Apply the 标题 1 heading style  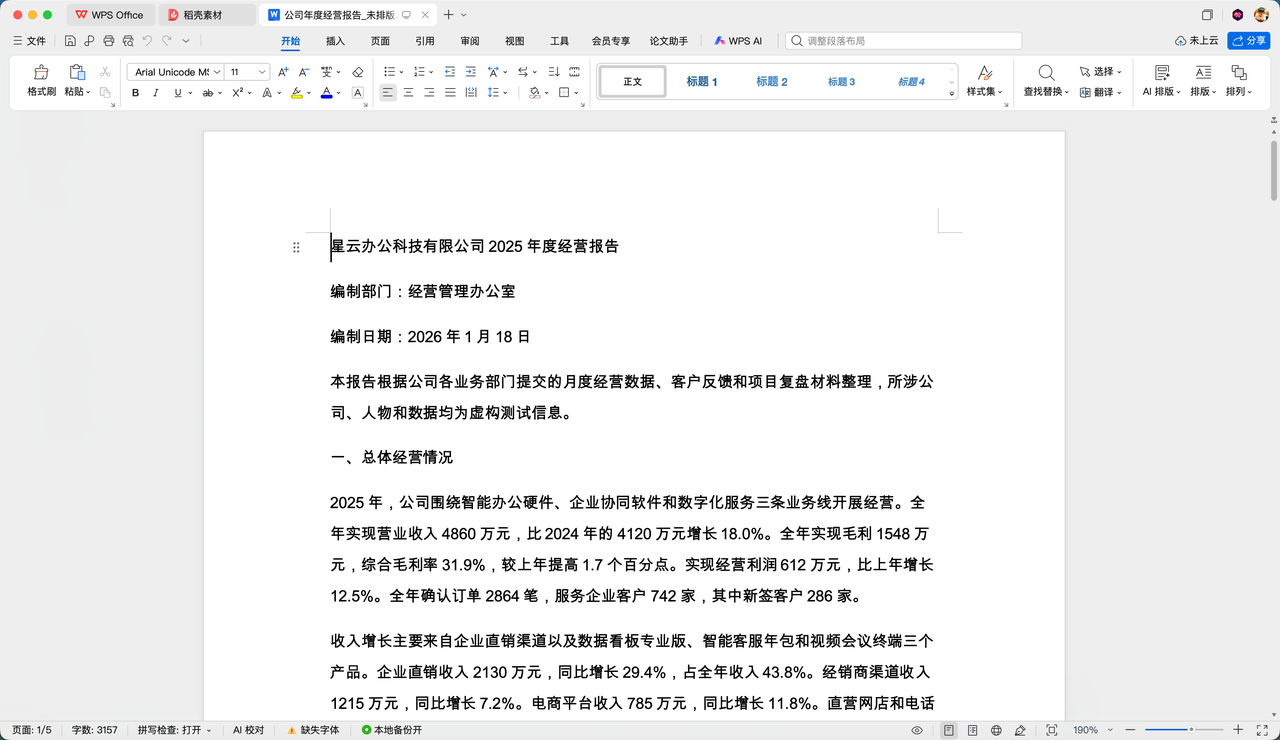click(x=702, y=82)
